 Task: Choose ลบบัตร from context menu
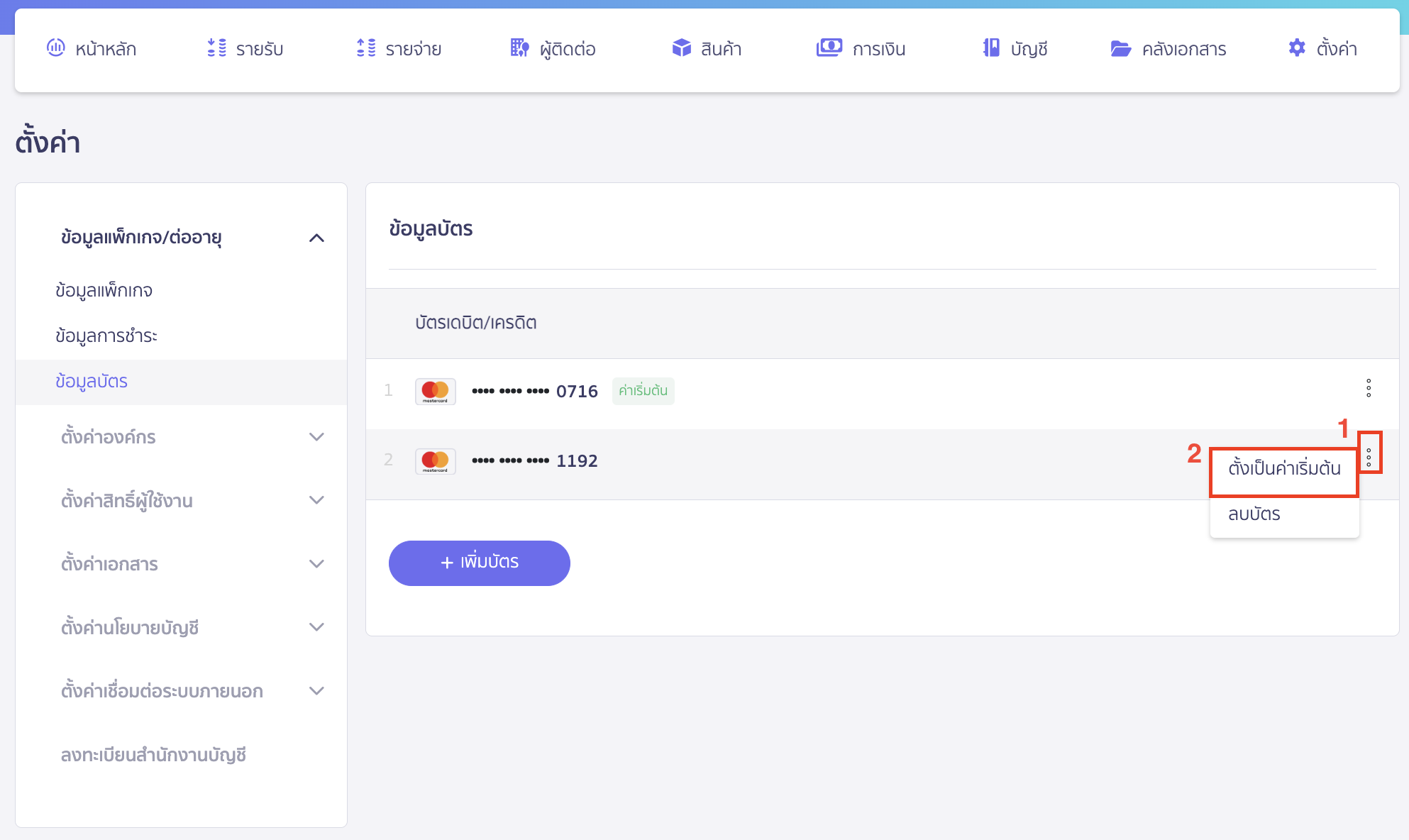click(x=1254, y=514)
